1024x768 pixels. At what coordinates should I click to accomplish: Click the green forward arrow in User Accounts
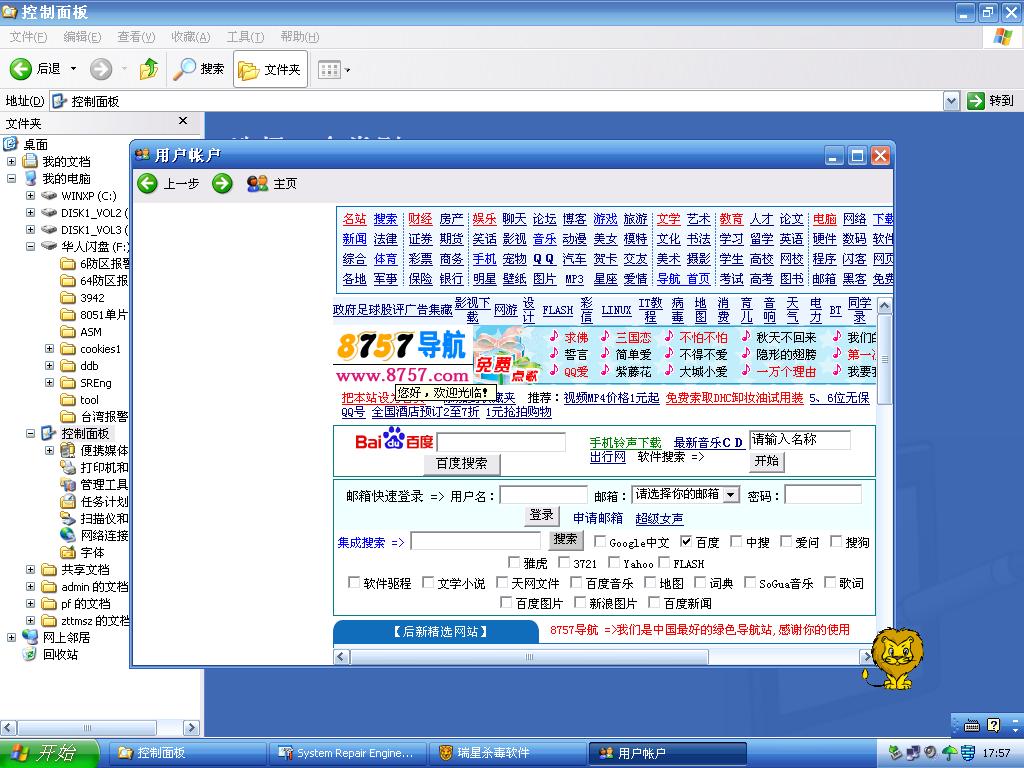pyautogui.click(x=222, y=183)
